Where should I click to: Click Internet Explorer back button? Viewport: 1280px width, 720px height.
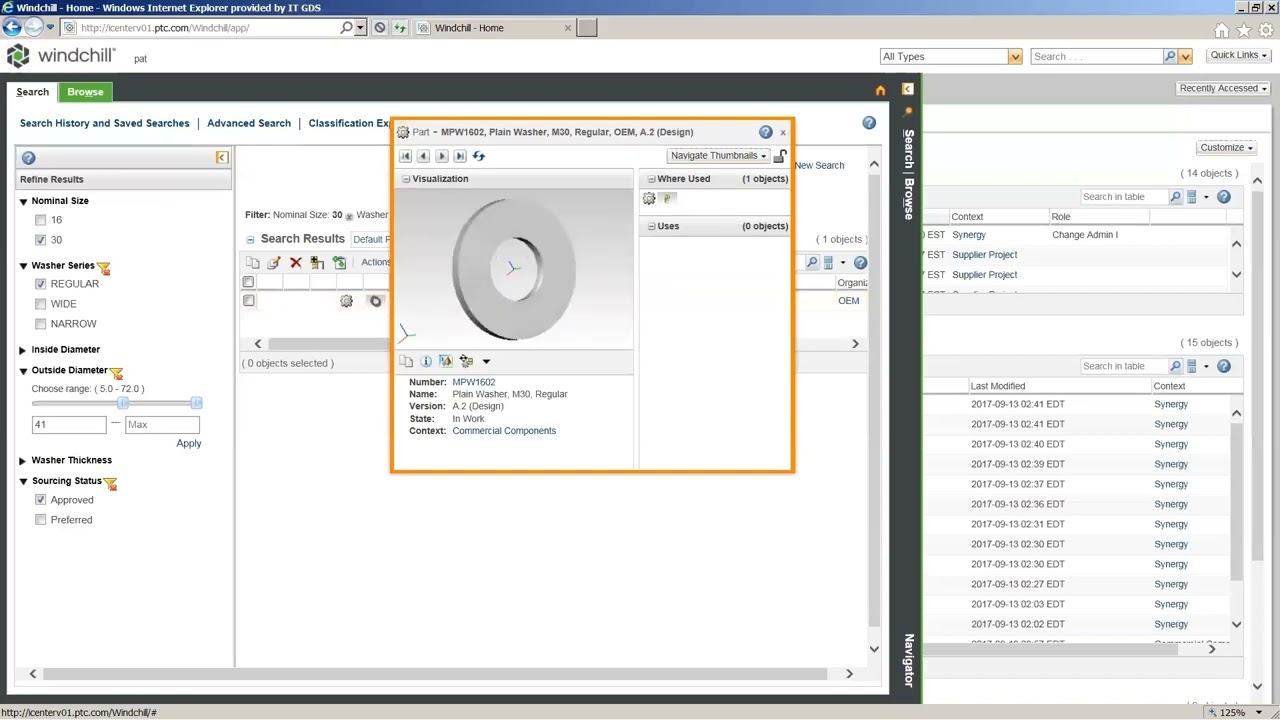click(12, 28)
